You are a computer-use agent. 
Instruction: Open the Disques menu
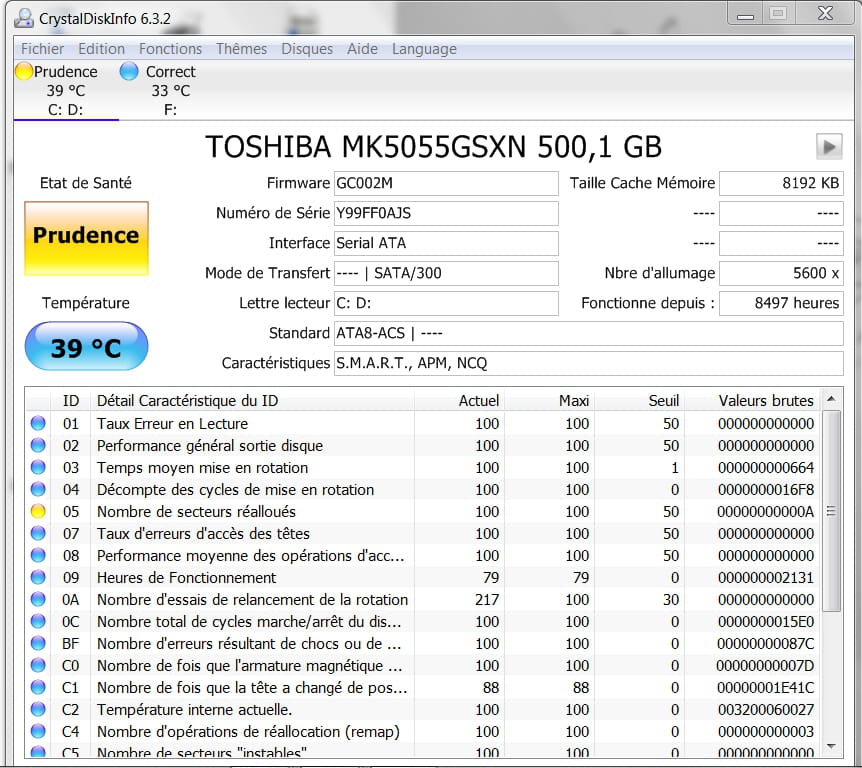[x=307, y=49]
